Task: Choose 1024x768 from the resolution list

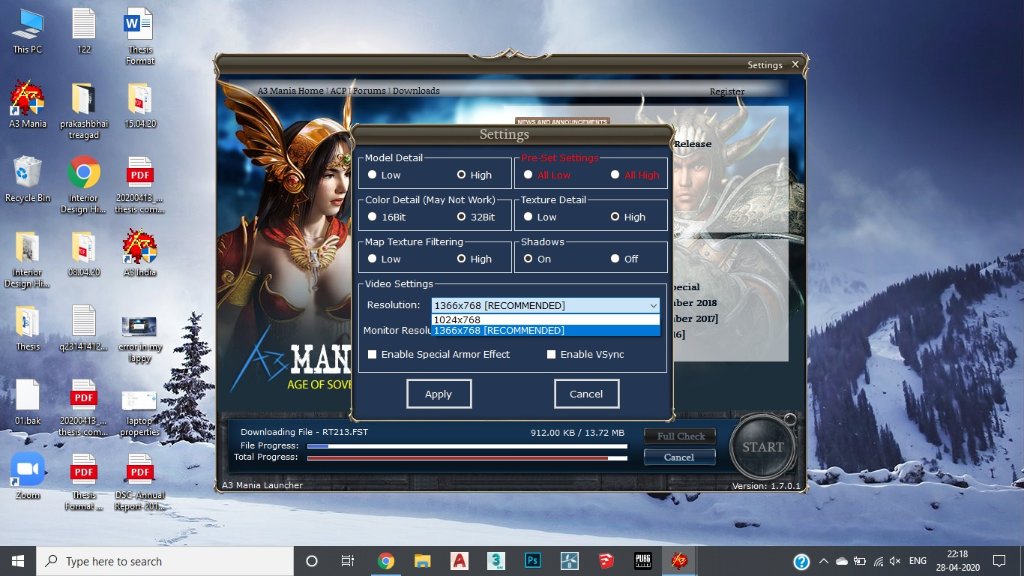Action: pos(545,319)
